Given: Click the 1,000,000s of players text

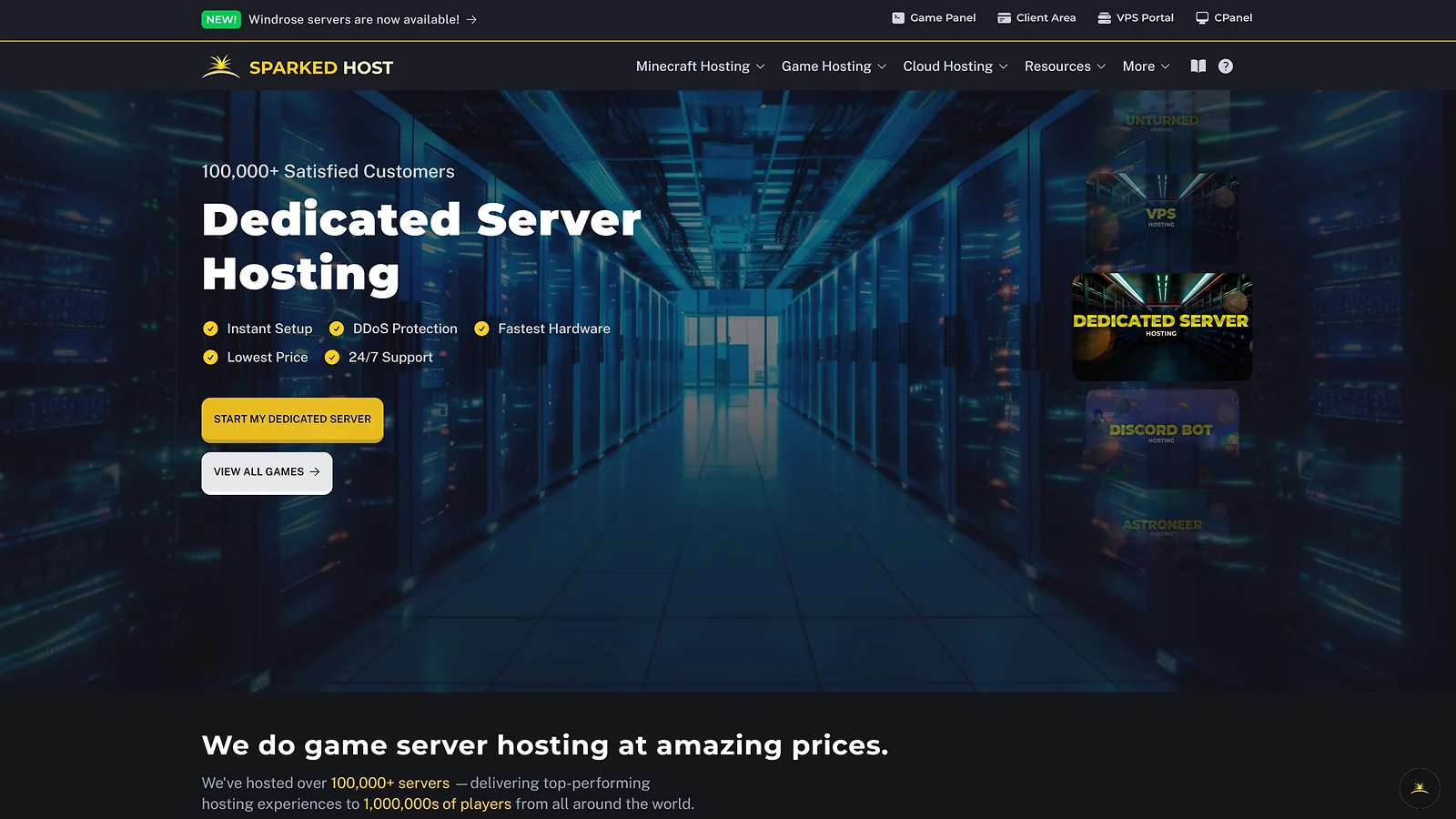Looking at the screenshot, I should (437, 804).
